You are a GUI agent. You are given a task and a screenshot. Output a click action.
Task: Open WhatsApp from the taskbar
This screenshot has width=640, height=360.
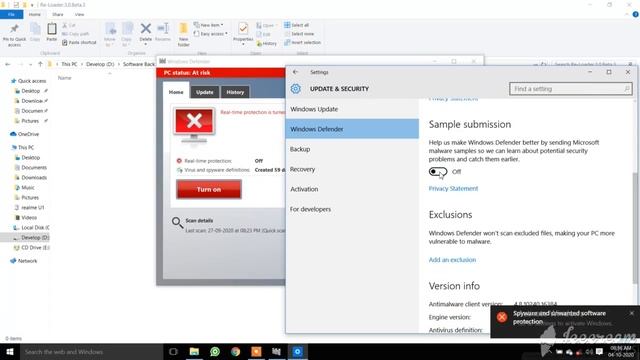coord(215,351)
